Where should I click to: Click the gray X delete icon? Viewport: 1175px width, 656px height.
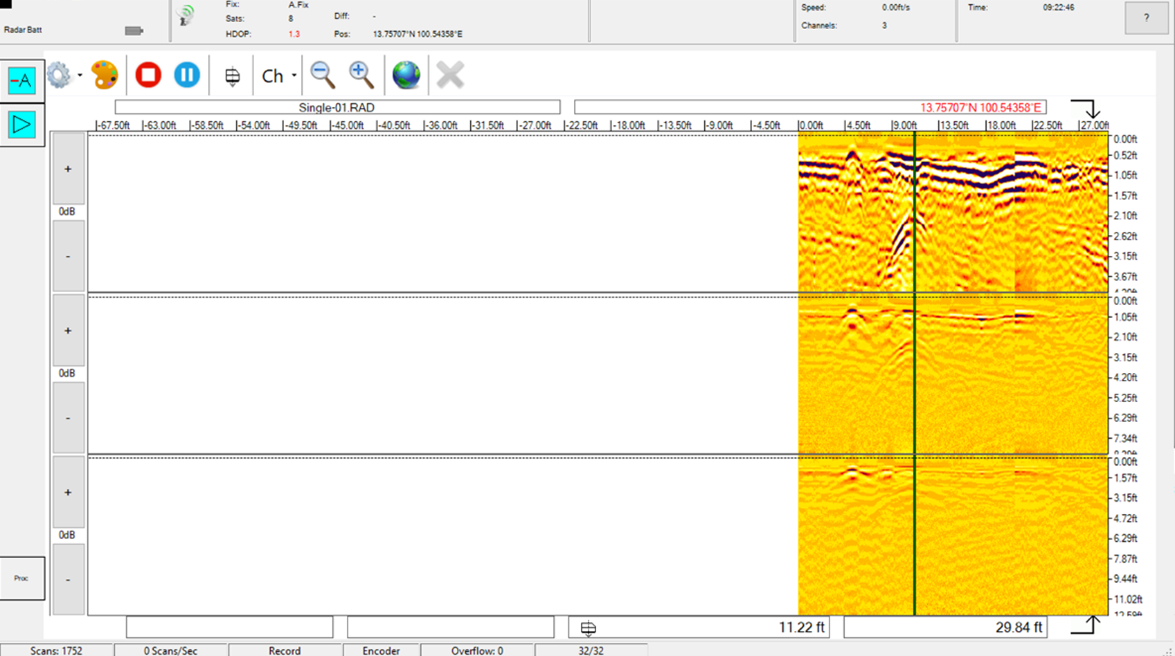click(450, 75)
